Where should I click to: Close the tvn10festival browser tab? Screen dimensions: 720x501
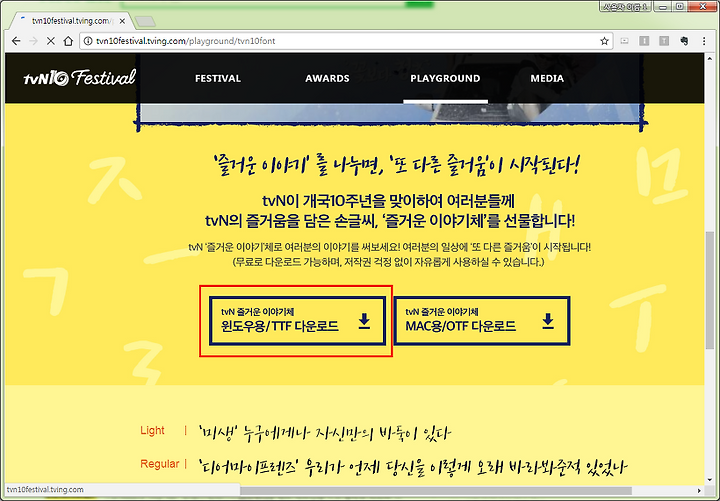(122, 21)
